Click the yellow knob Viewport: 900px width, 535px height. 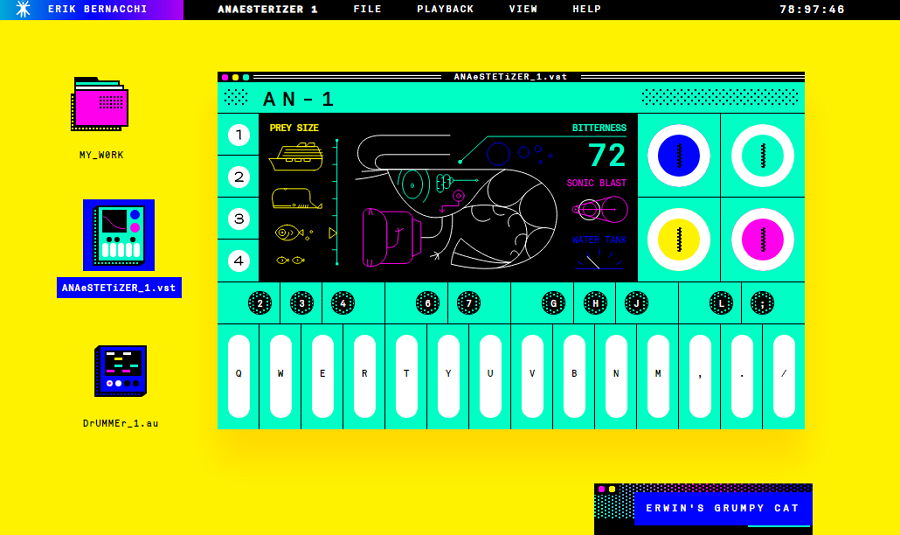coord(679,239)
